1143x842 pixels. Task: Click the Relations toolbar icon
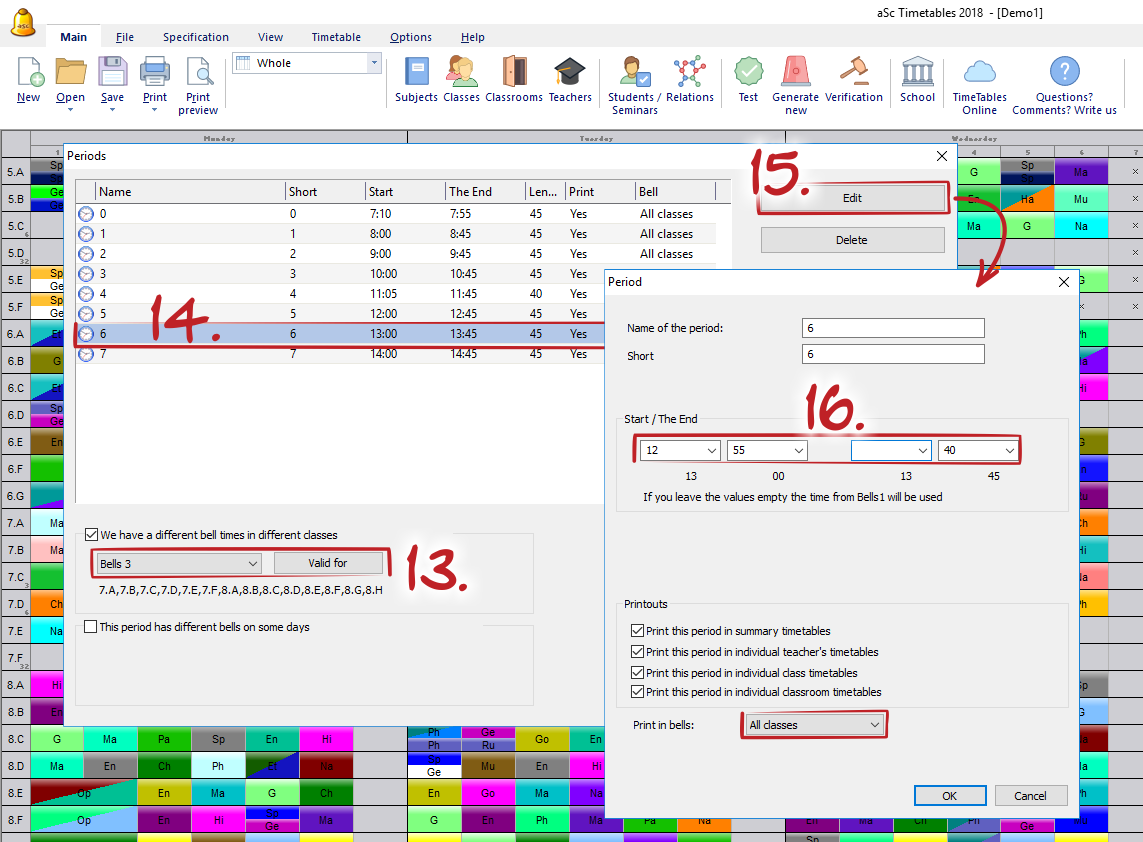tap(689, 73)
